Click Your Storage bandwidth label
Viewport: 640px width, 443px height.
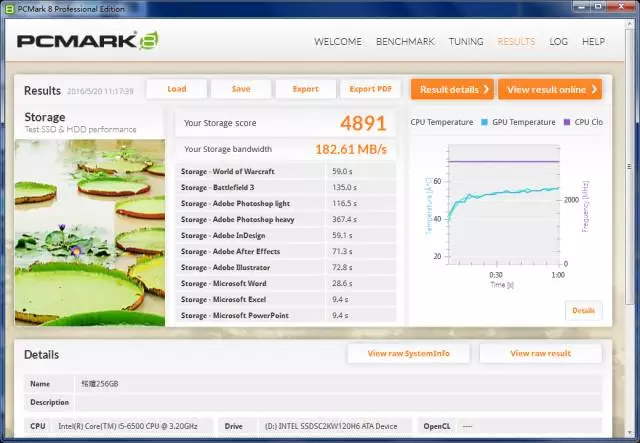click(228, 149)
